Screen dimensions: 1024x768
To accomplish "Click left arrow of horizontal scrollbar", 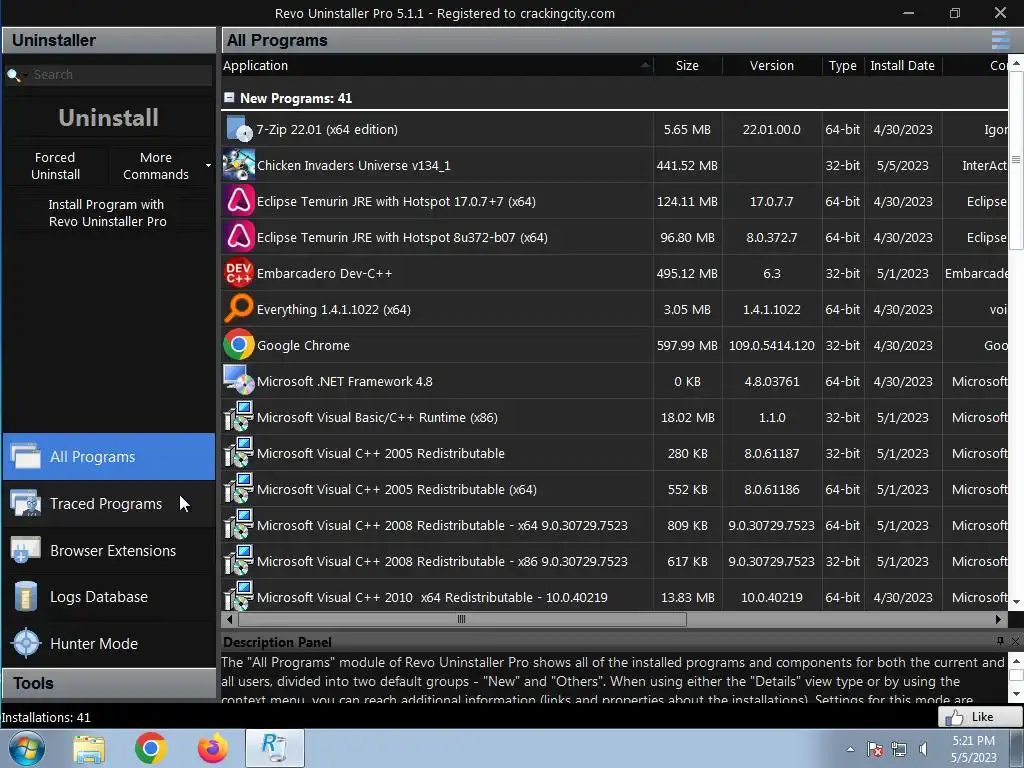I will pos(229,619).
